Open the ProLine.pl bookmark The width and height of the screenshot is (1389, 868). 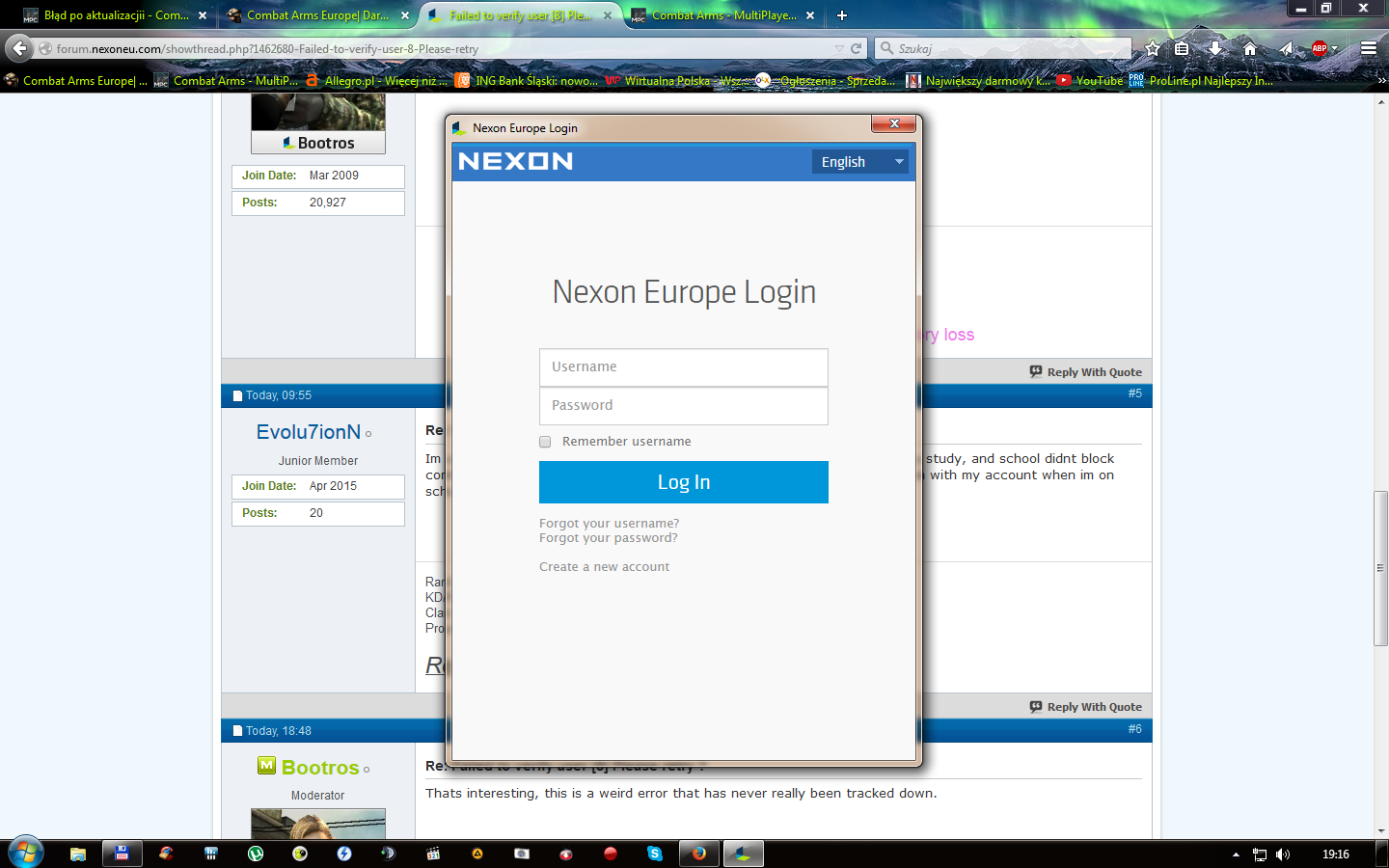point(1201,81)
